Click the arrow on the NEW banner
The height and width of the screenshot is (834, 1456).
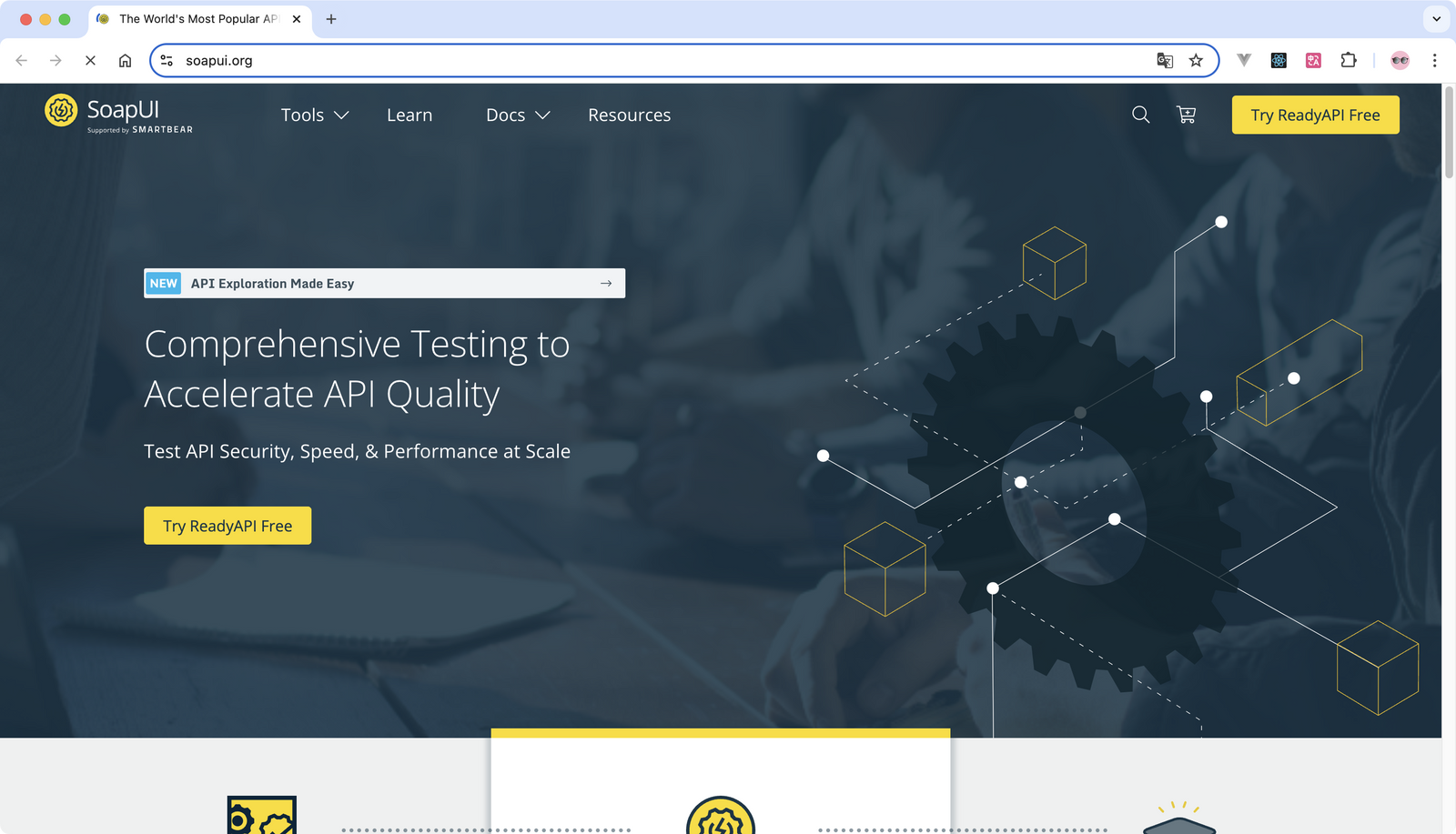point(605,283)
